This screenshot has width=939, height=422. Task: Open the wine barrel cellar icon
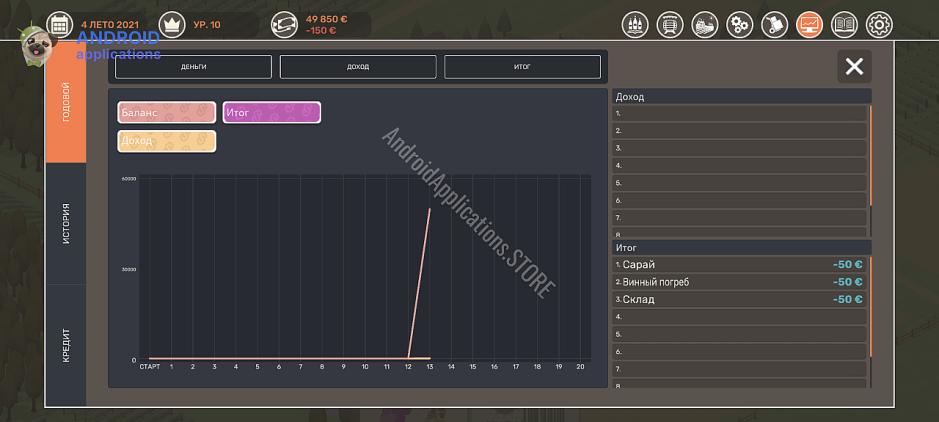tap(670, 25)
